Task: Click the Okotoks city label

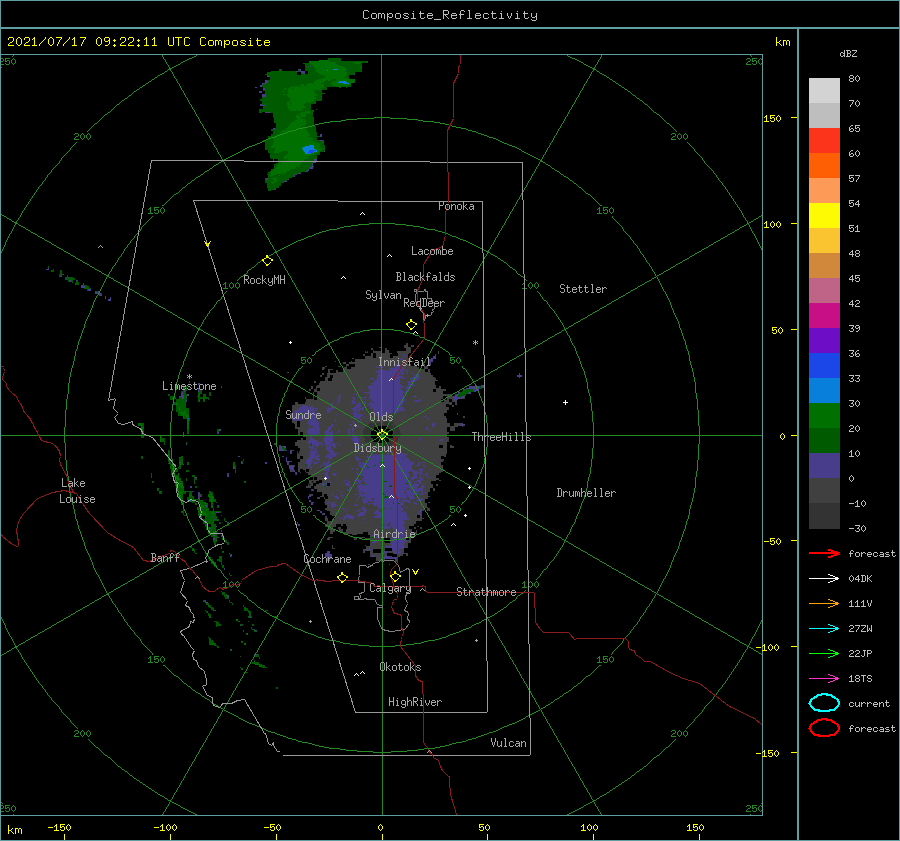Action: point(400,667)
